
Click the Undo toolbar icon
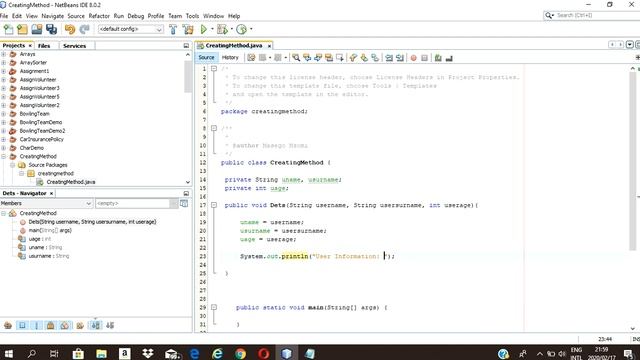pos(70,29)
